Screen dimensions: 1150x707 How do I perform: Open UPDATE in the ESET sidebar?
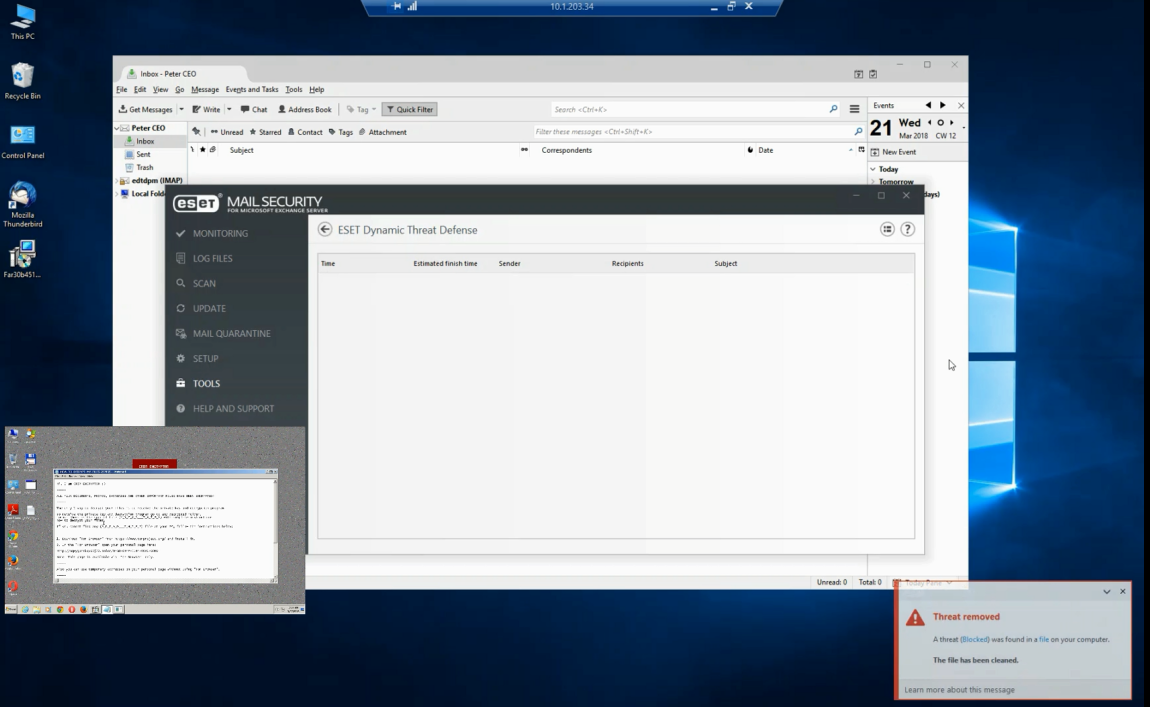[x=209, y=308]
